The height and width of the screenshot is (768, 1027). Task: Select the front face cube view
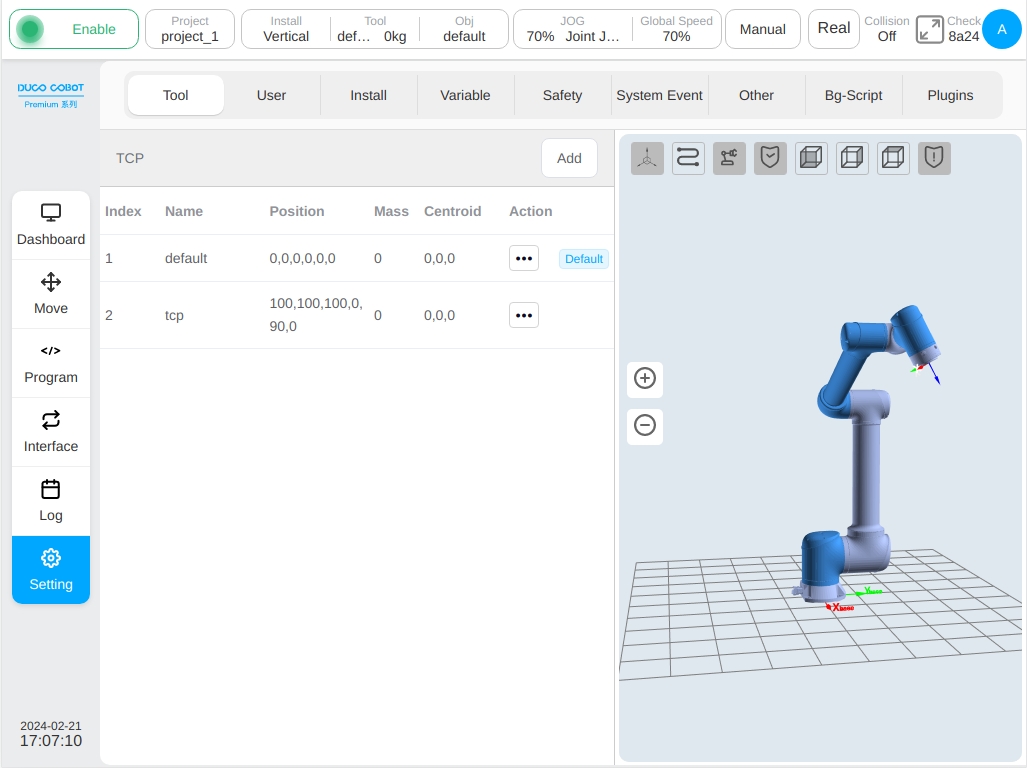pos(811,158)
